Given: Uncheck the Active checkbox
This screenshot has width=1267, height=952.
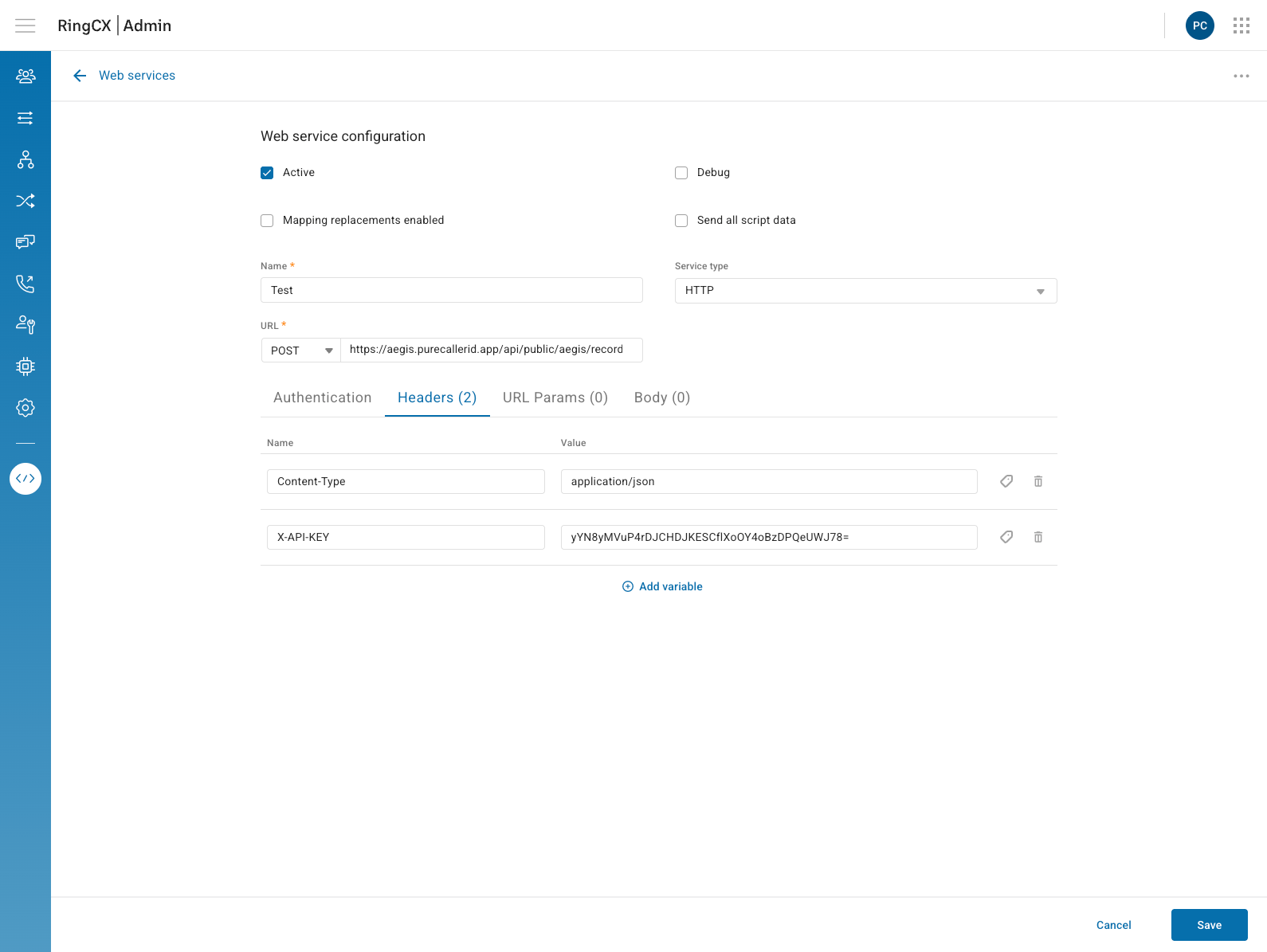Looking at the screenshot, I should coord(267,173).
